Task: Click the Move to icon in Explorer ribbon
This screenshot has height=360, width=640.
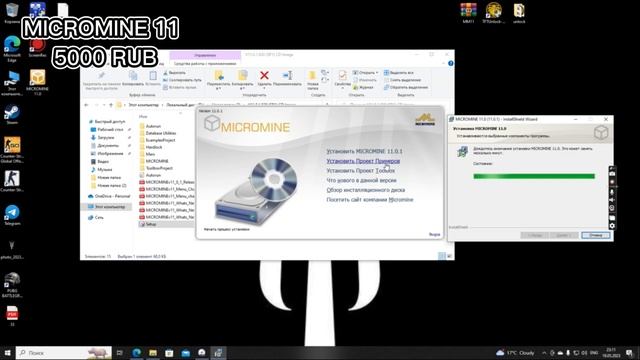Action: click(x=219, y=75)
